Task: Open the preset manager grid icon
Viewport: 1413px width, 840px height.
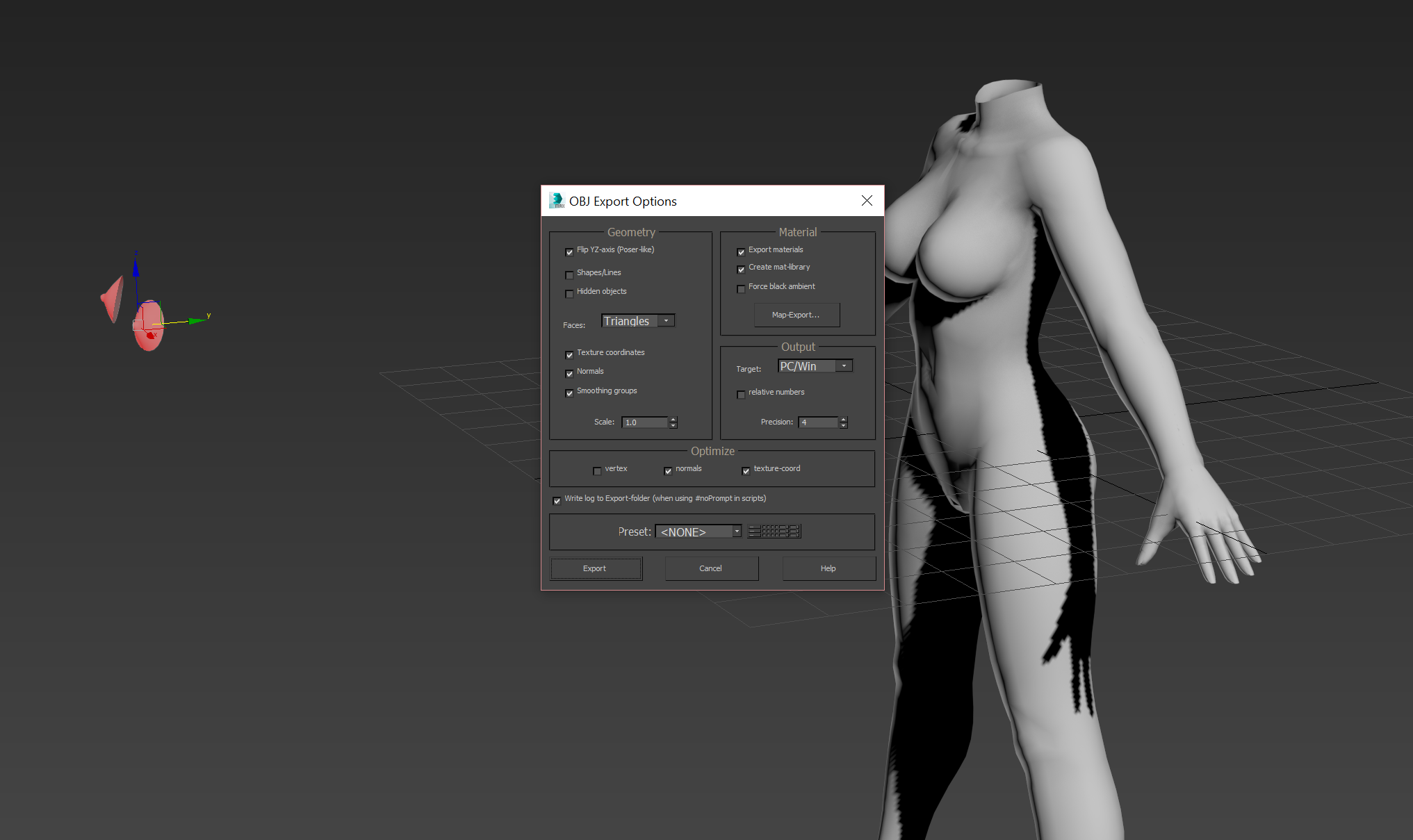Action: (x=774, y=532)
